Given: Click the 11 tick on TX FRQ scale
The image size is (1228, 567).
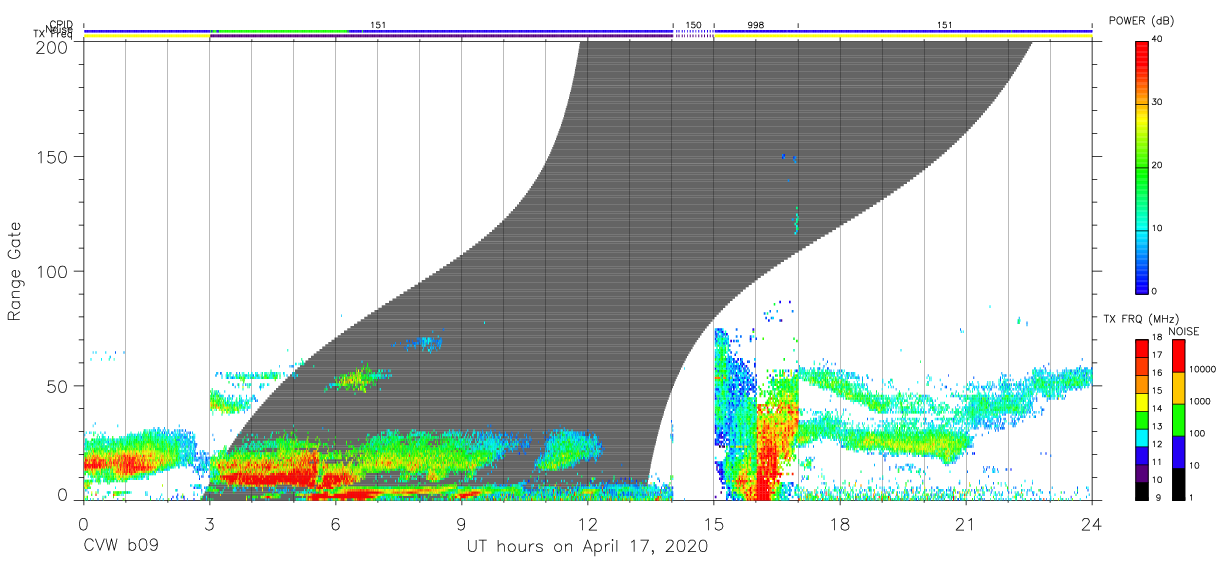Looking at the screenshot, I should 1157,462.
